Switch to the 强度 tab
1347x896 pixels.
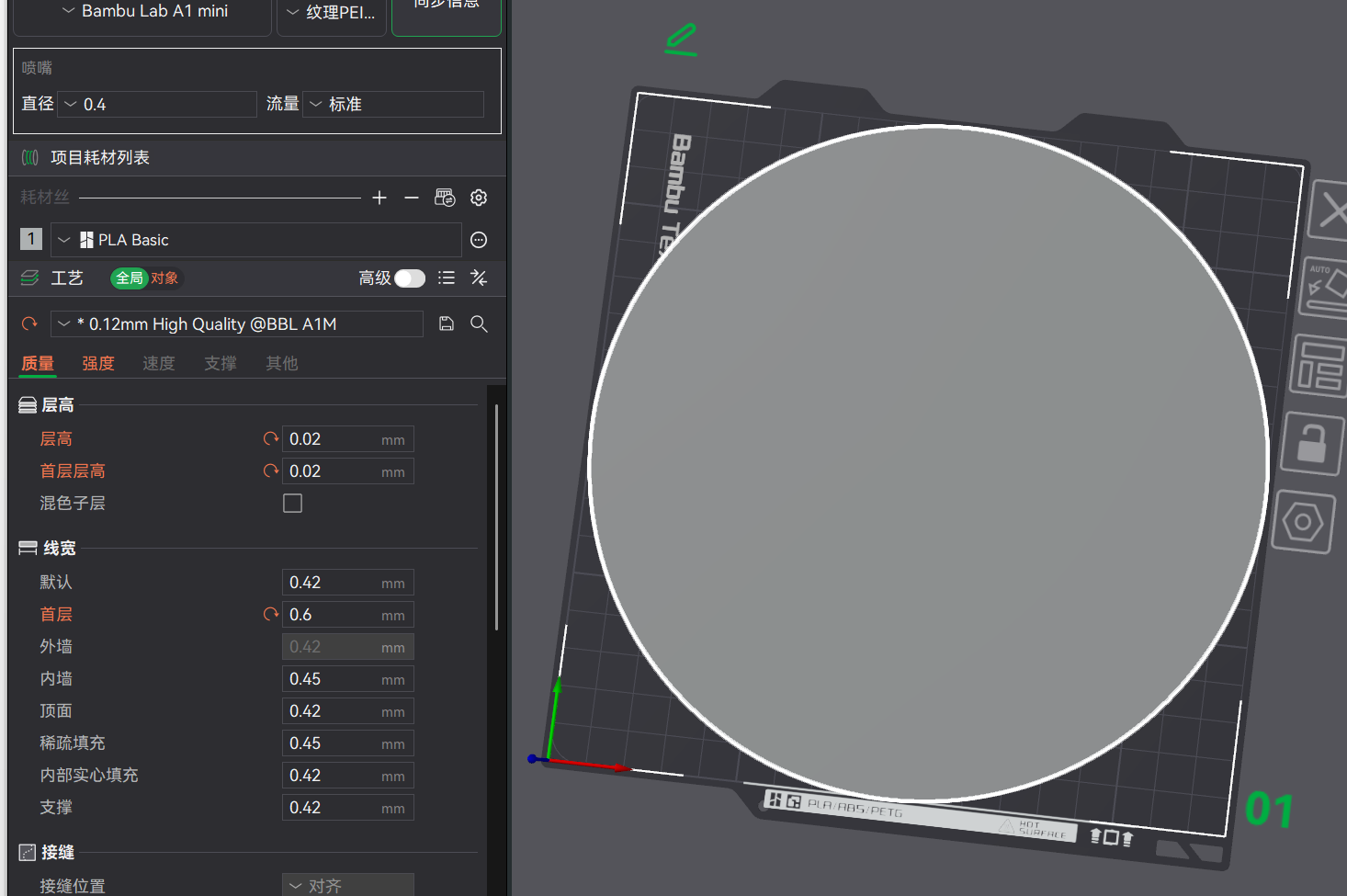point(98,364)
